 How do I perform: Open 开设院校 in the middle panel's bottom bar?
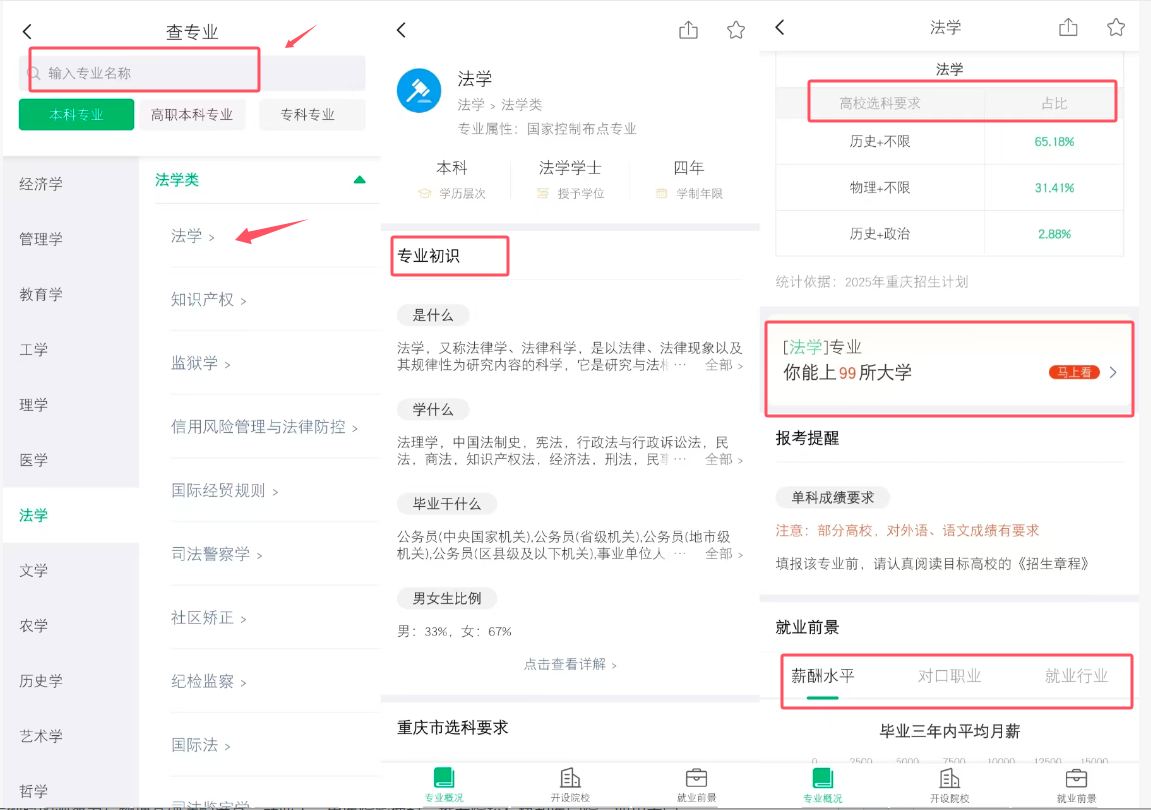click(x=570, y=785)
